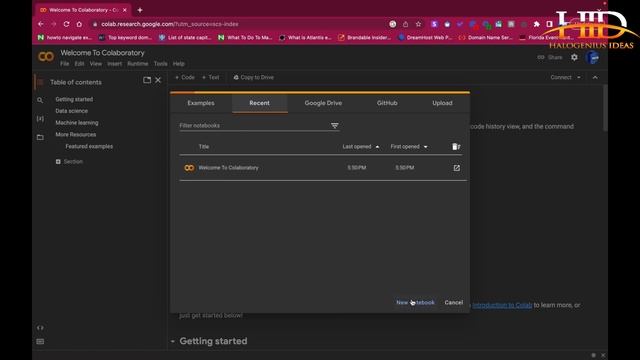Image resolution: width=640 pixels, height=360 pixels.
Task: Reload the page with the refresh icon
Action: point(67,24)
